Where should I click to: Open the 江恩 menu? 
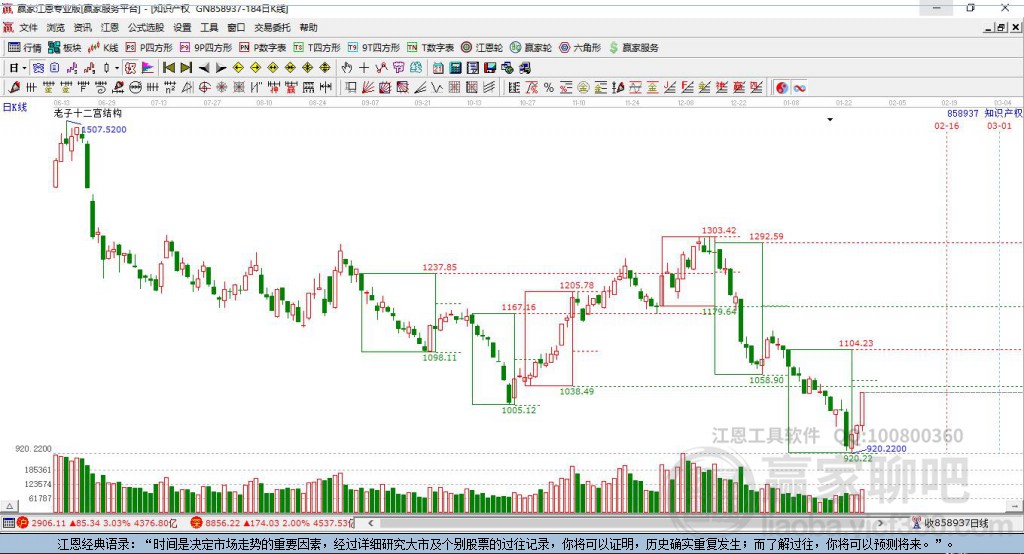(110, 27)
